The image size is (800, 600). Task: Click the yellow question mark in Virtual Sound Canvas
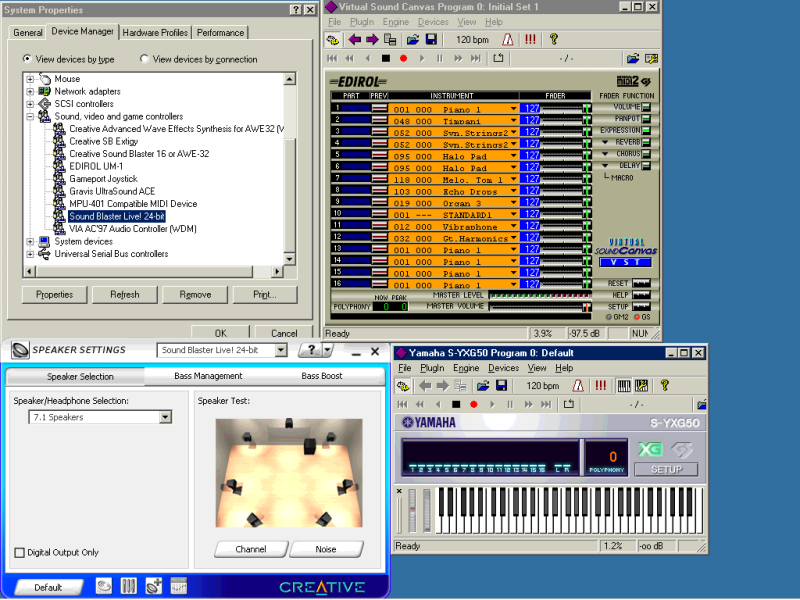coord(554,39)
